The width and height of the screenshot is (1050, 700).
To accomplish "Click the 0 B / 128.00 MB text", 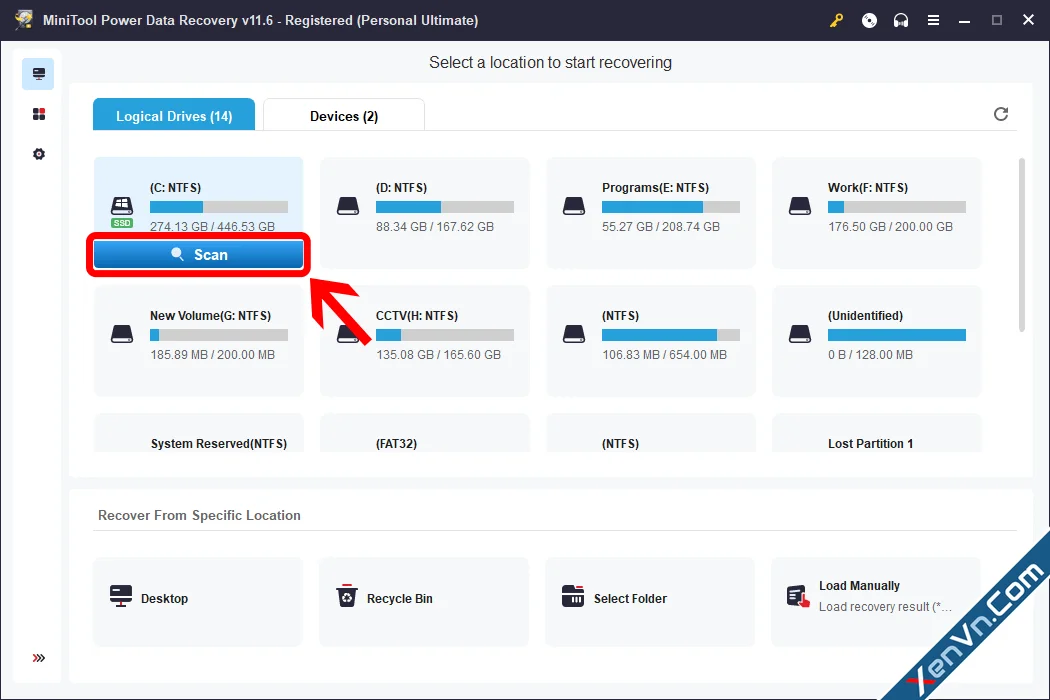I will pyautogui.click(x=870, y=354).
